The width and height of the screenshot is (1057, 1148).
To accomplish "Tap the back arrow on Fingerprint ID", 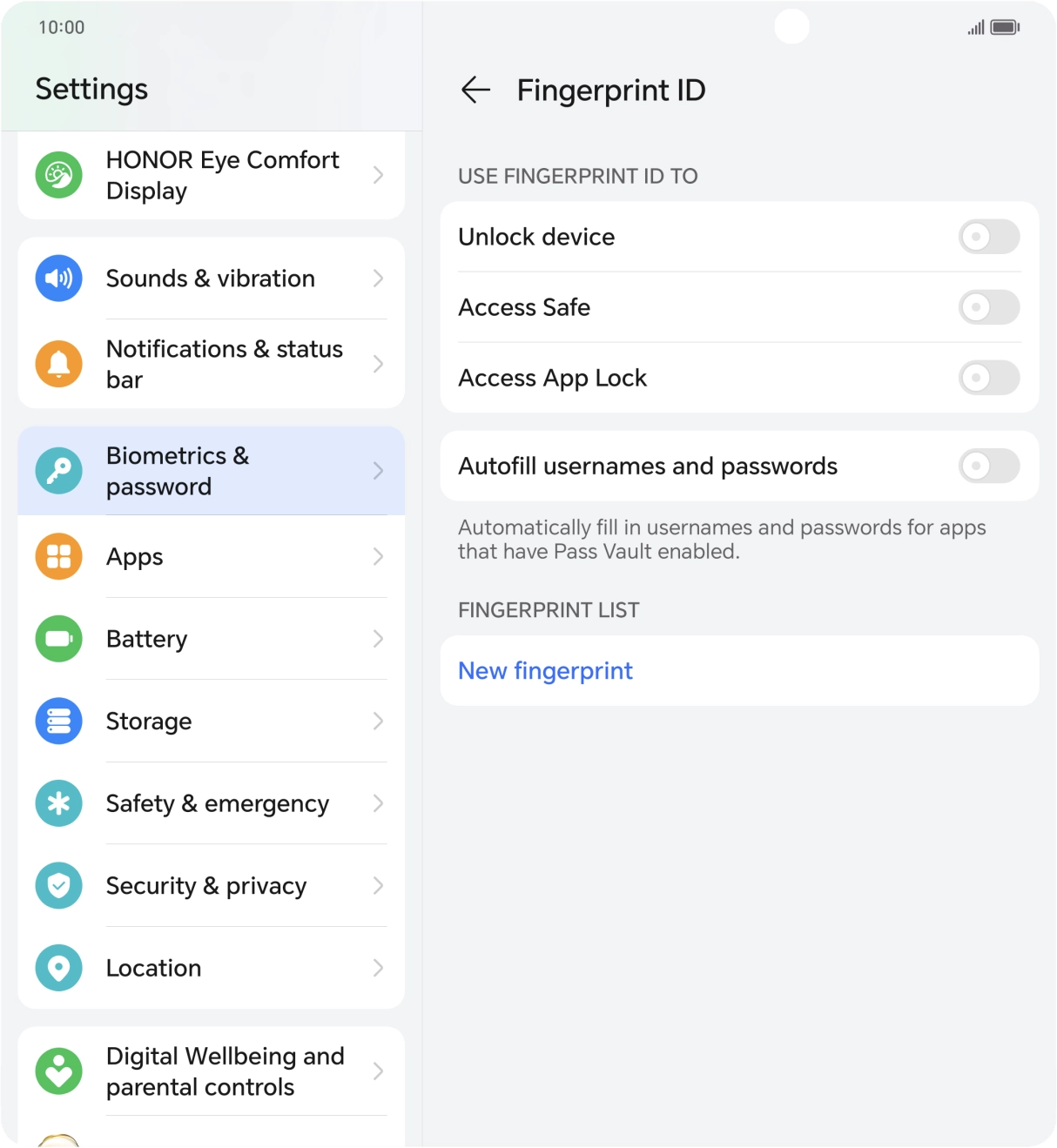I will [475, 90].
